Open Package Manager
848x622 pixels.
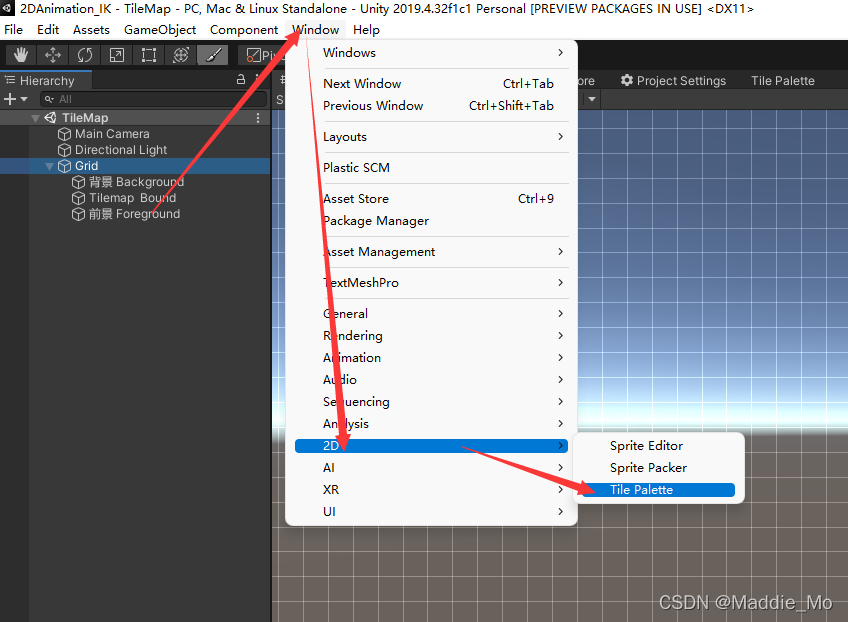pos(432,221)
